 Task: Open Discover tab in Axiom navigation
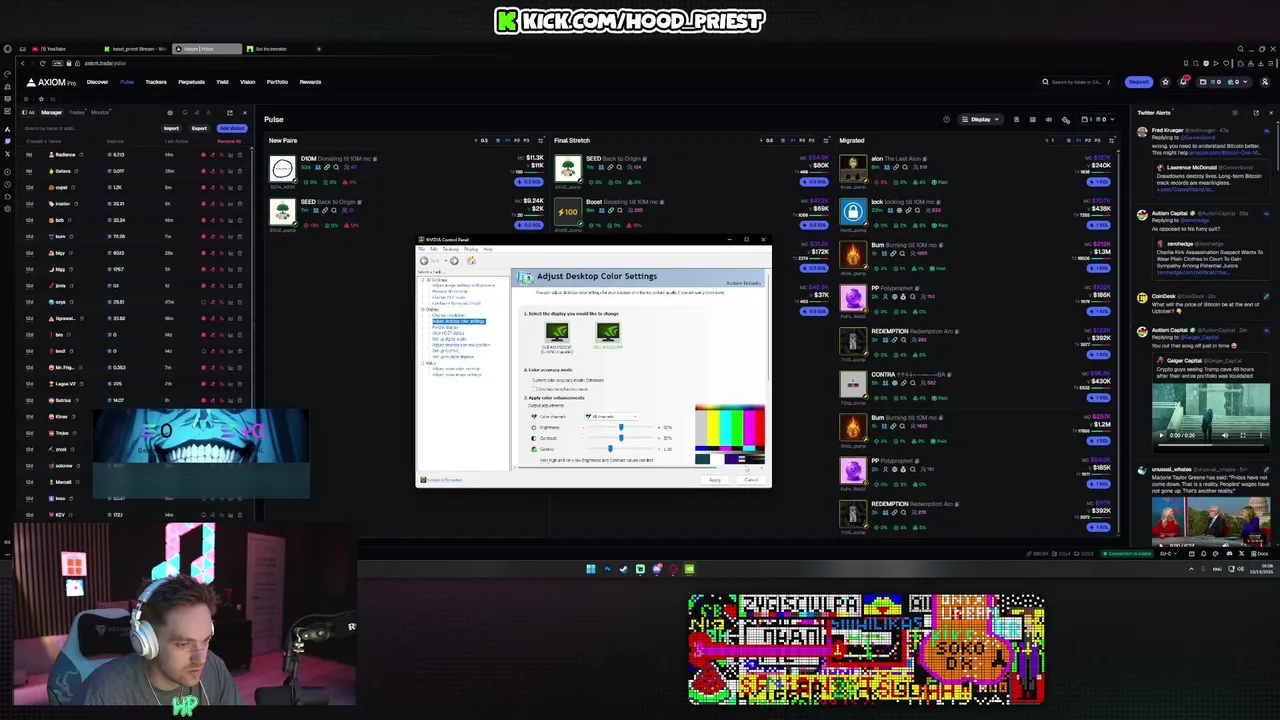[x=97, y=82]
